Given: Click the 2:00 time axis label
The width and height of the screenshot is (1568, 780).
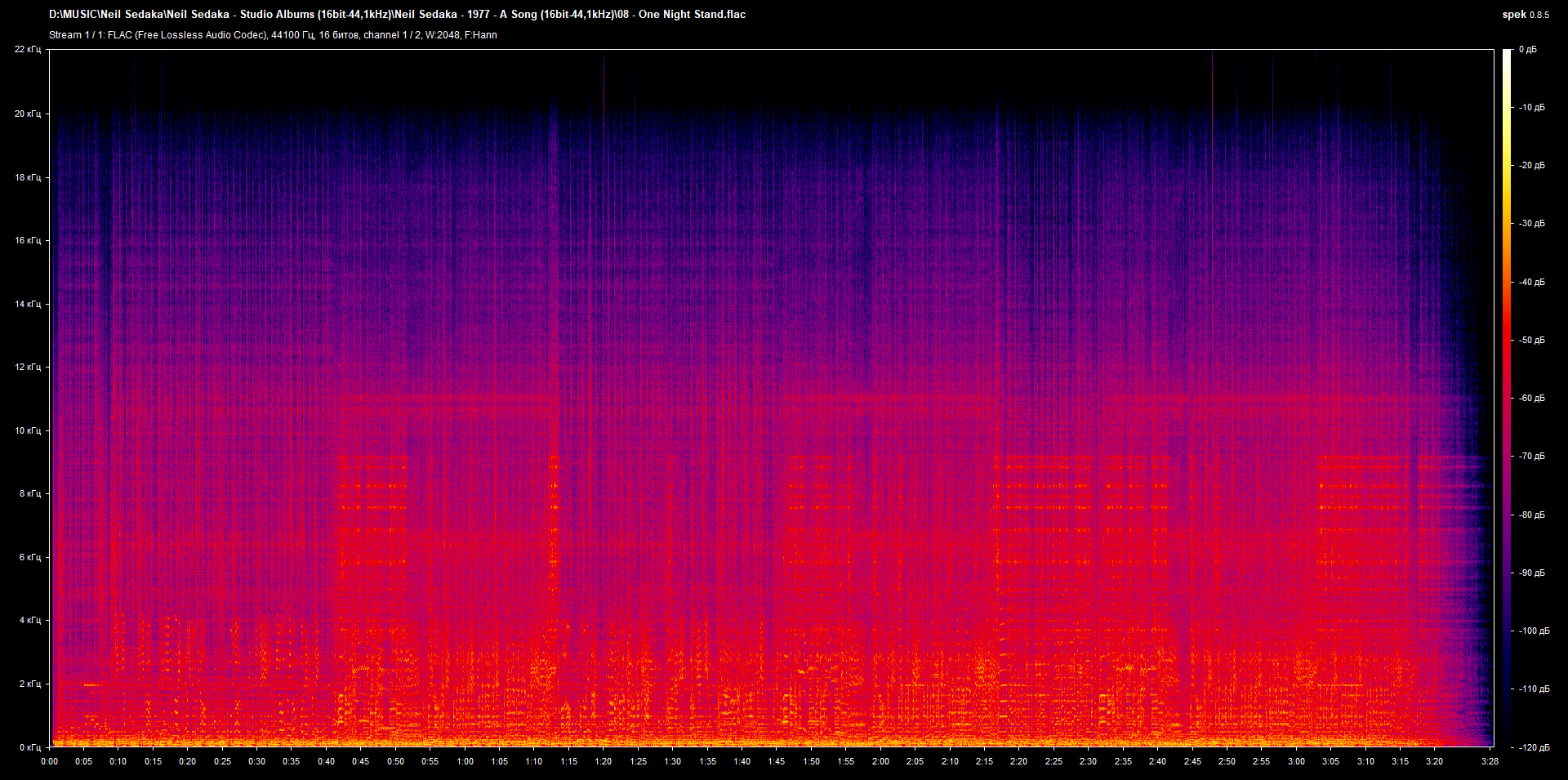Looking at the screenshot, I should (x=880, y=761).
